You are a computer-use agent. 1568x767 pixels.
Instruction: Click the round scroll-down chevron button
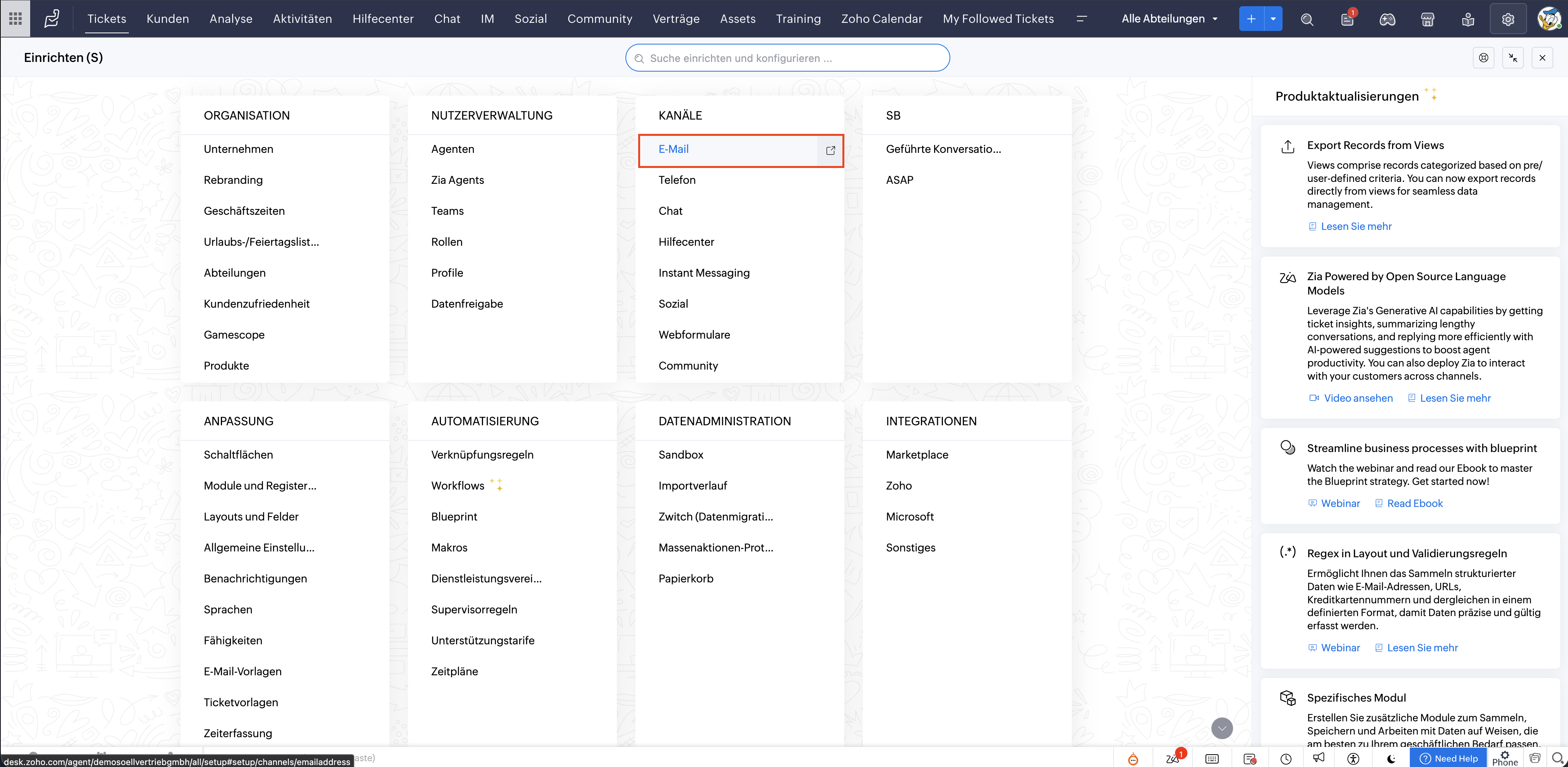pos(1222,728)
